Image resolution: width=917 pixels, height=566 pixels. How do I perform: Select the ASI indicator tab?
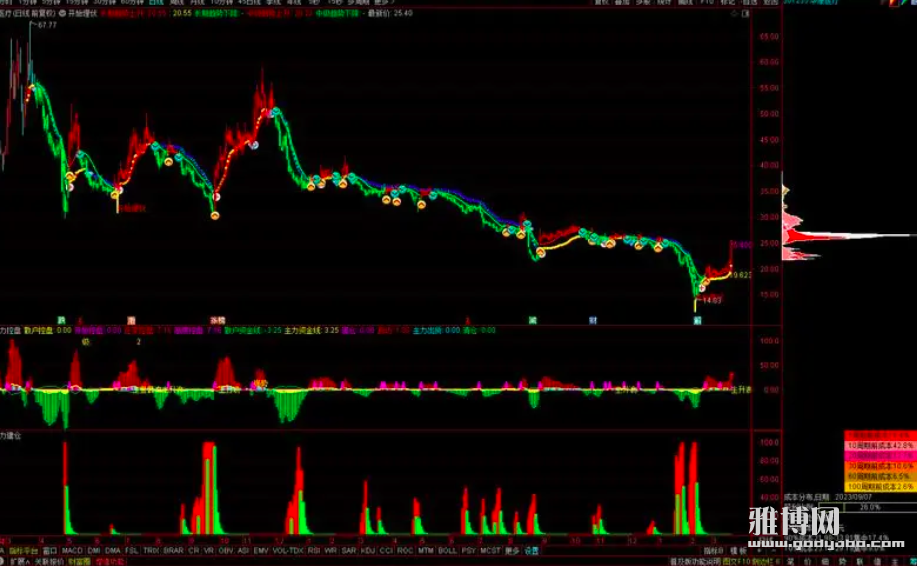[243, 550]
